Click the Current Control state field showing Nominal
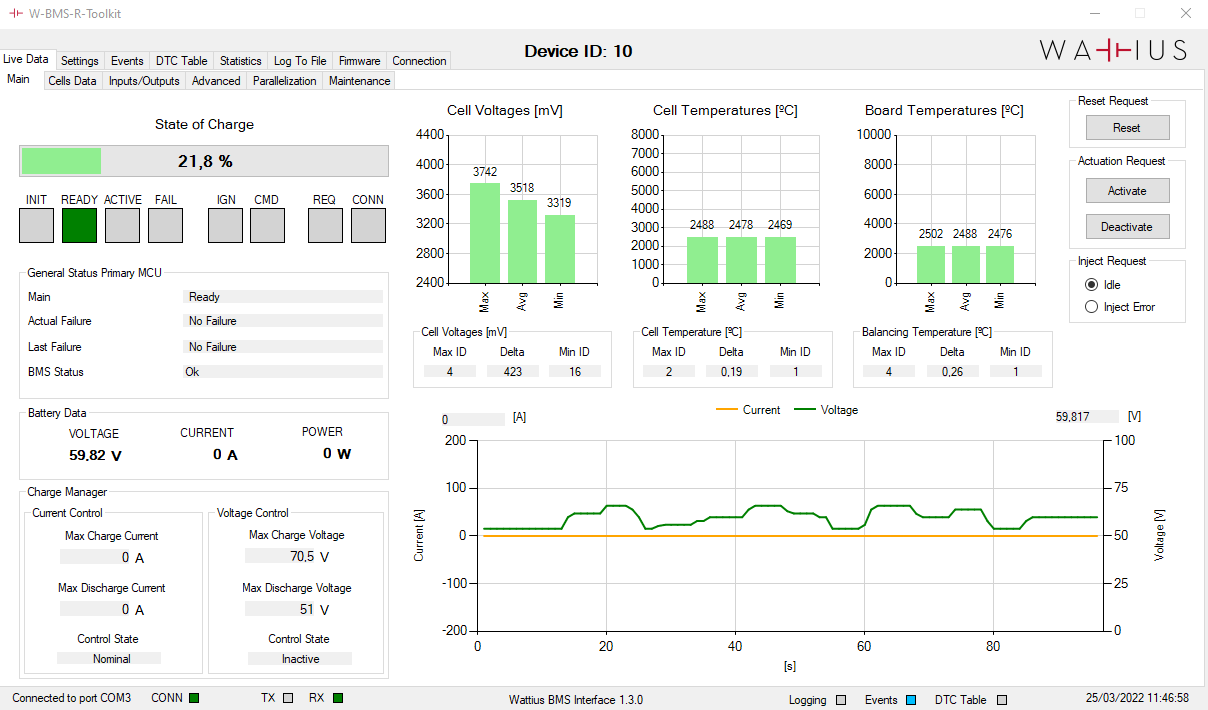This screenshot has width=1208, height=710. (109, 659)
